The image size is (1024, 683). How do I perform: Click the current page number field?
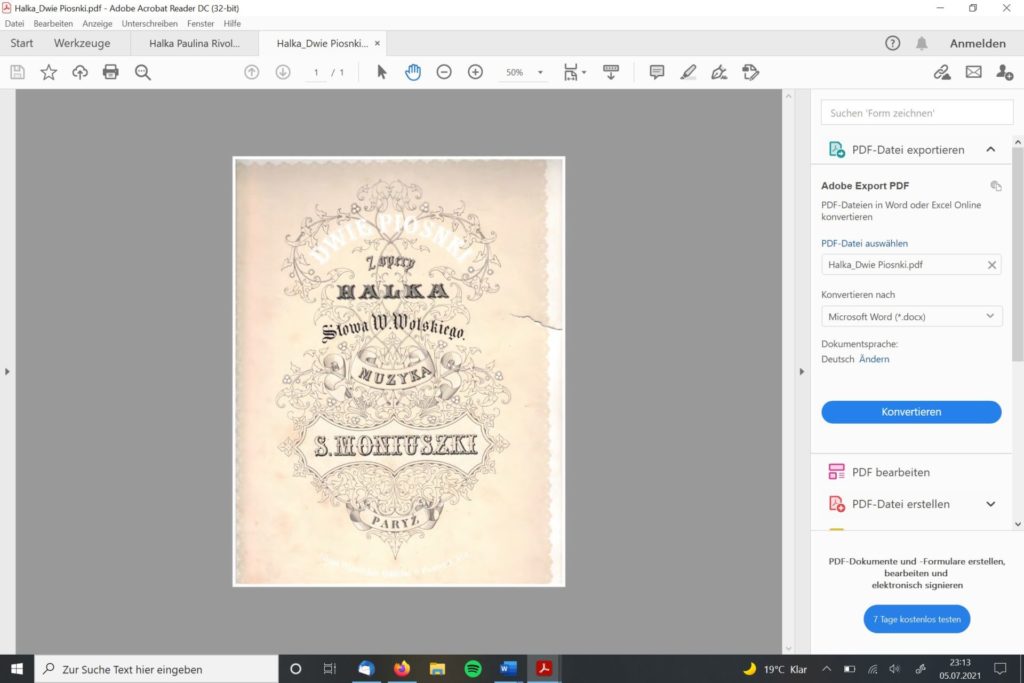(316, 72)
